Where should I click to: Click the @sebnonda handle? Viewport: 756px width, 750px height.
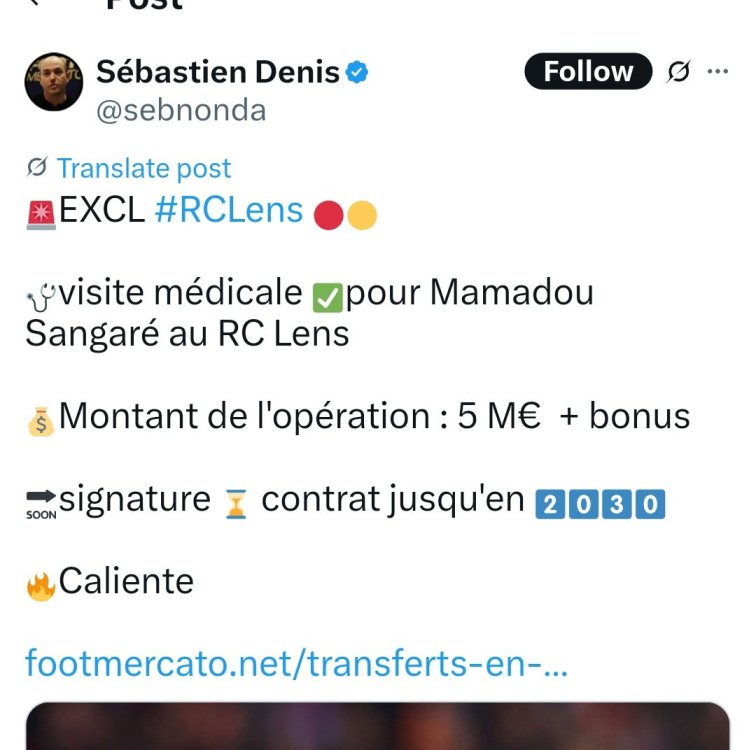181,110
